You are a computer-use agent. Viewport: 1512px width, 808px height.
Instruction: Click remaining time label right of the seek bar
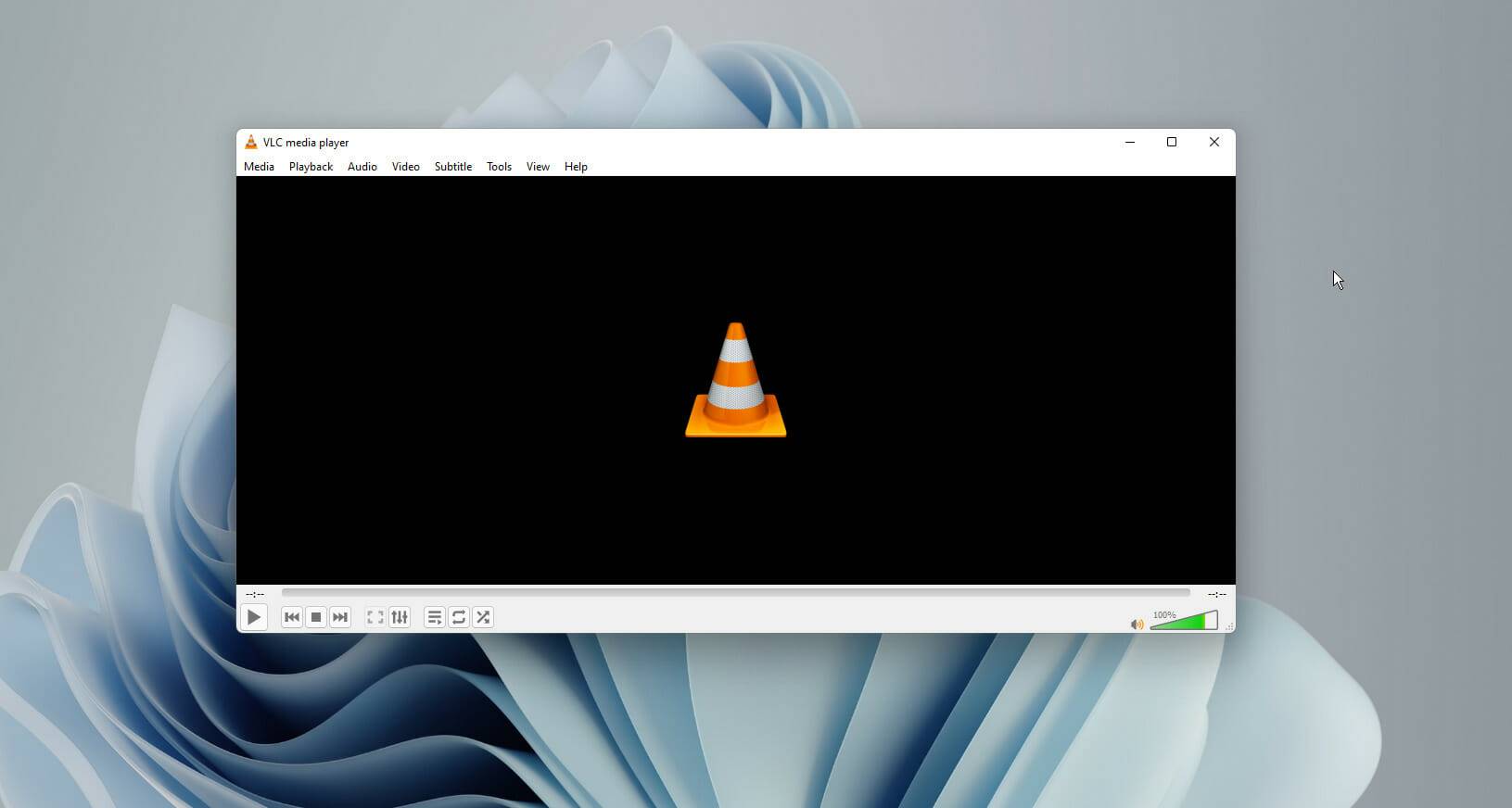[1217, 594]
